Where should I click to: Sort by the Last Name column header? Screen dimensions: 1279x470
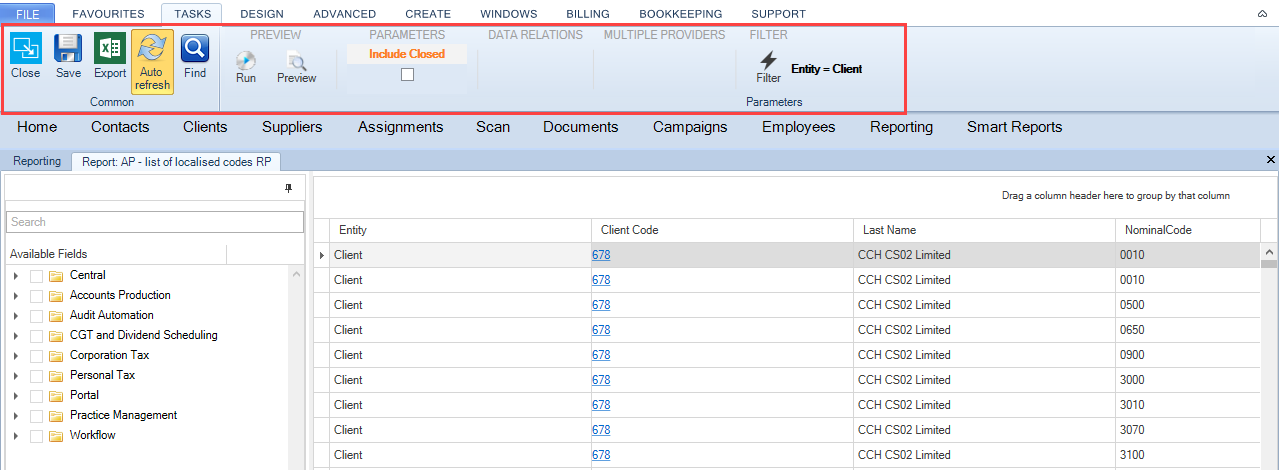click(x=984, y=230)
